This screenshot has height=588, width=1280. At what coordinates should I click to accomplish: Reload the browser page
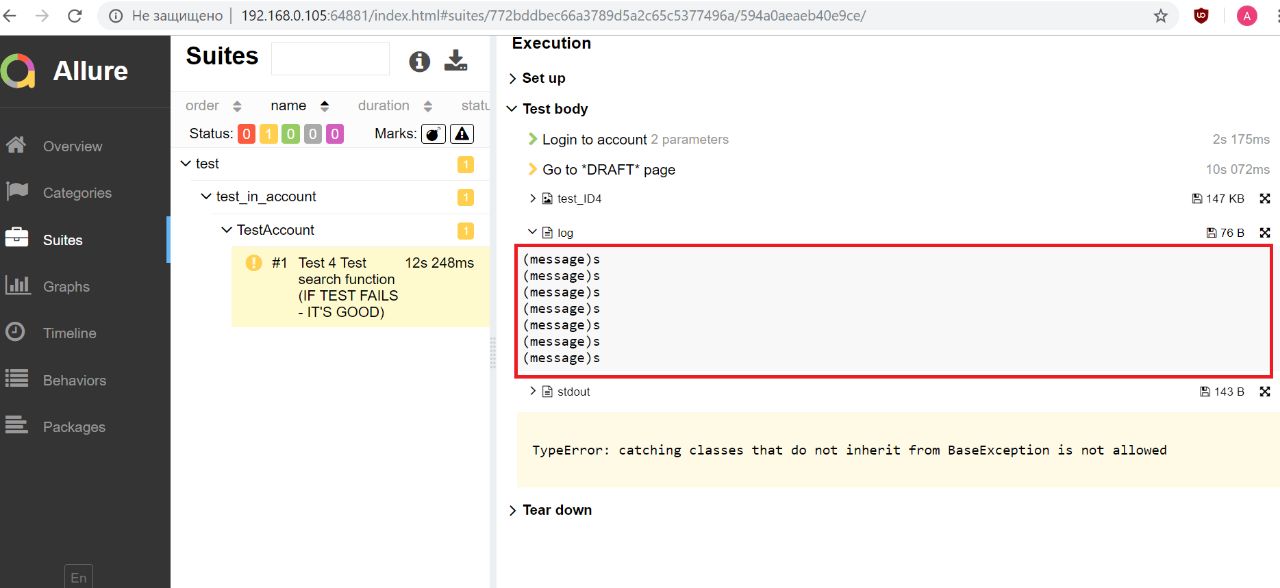75,16
